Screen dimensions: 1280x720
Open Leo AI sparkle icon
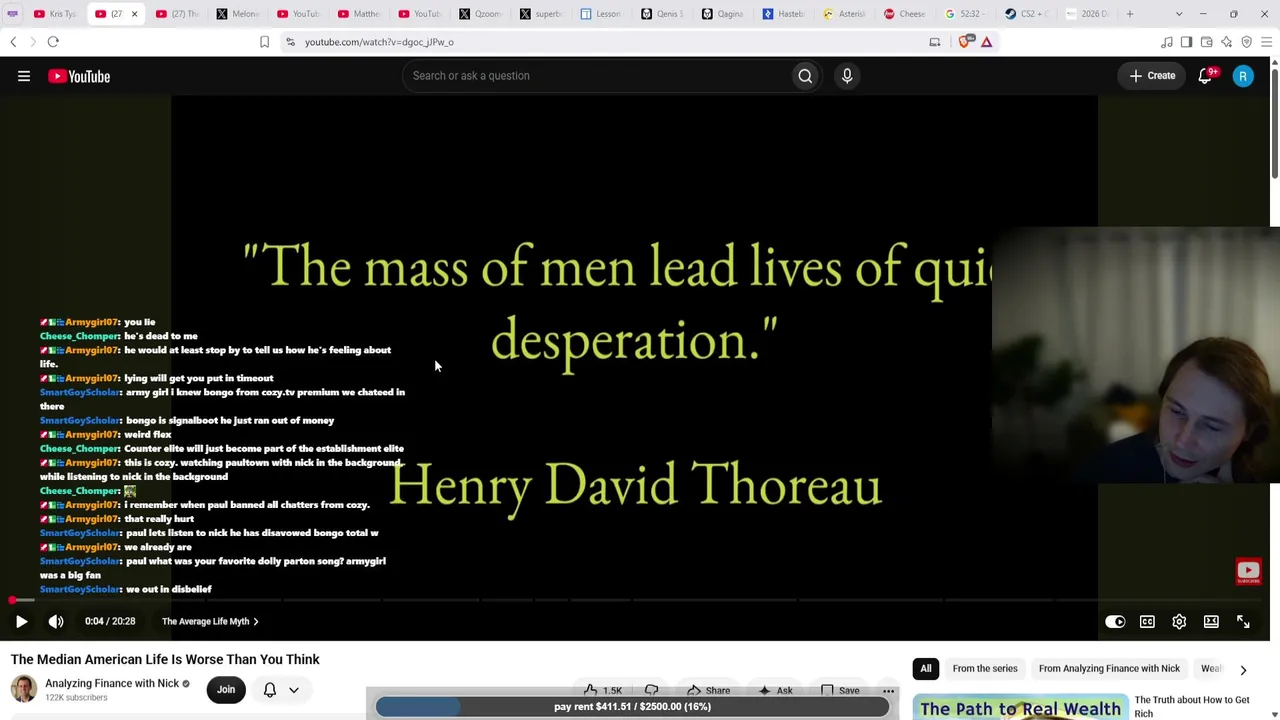[1226, 42]
